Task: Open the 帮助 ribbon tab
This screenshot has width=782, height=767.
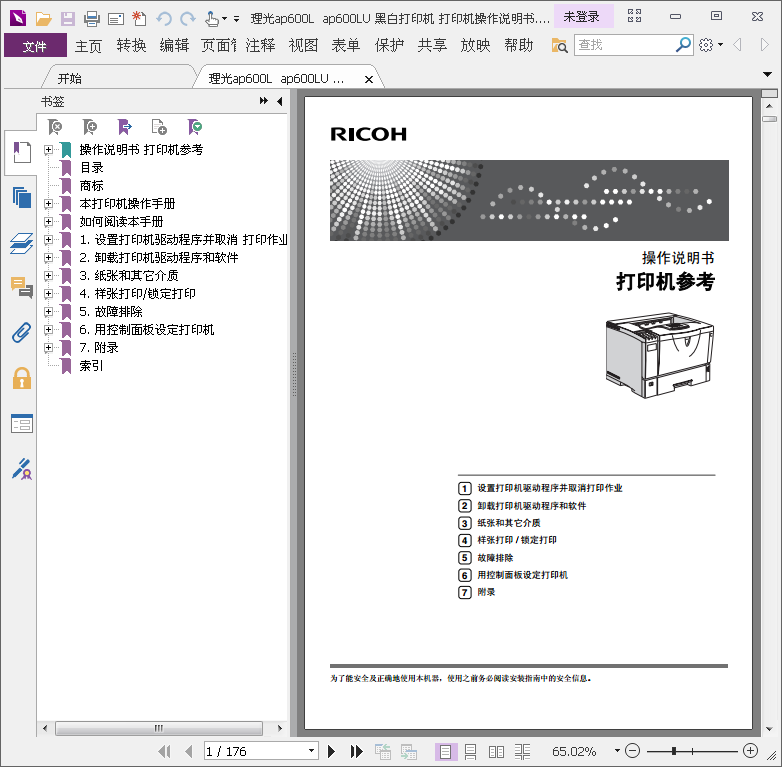Action: 519,45
